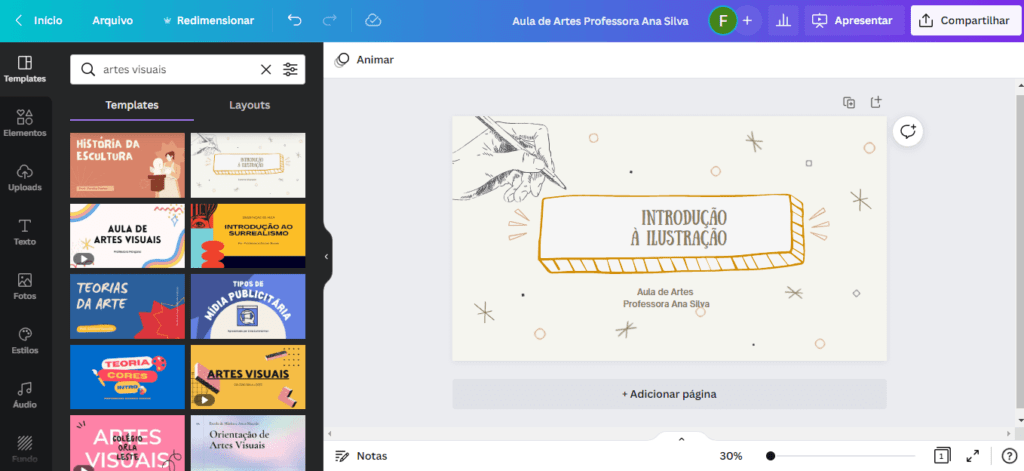Click the redo arrow icon
Screen dimensions: 1024x471
click(x=330, y=21)
